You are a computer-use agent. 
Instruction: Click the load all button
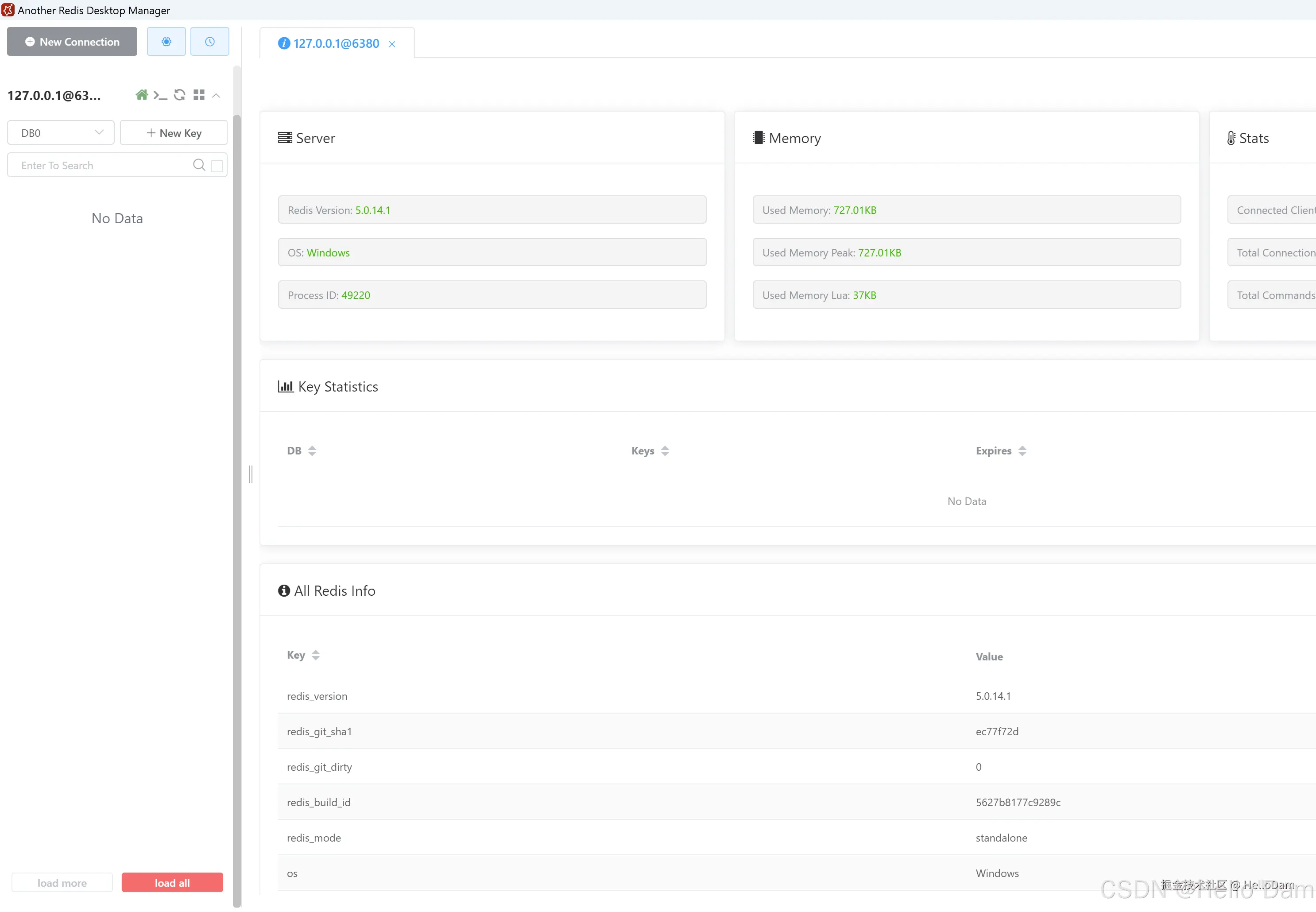tap(172, 883)
